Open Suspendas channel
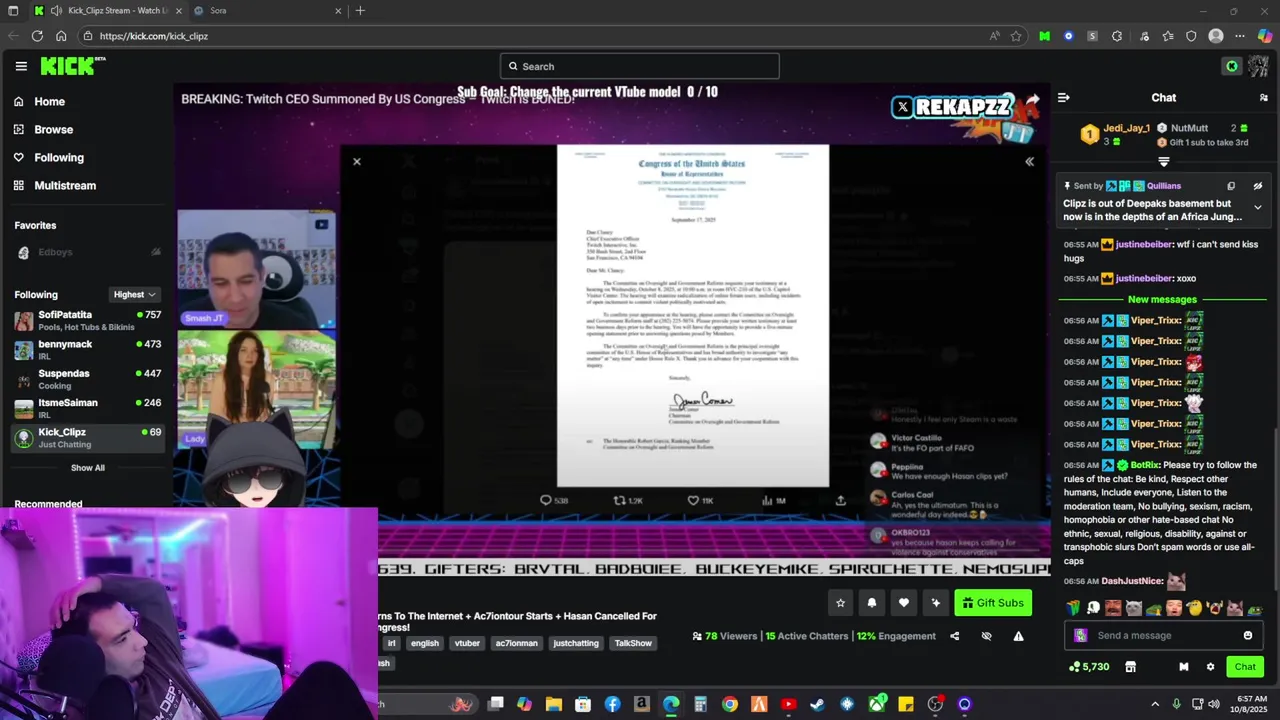 pyautogui.click(x=87, y=379)
